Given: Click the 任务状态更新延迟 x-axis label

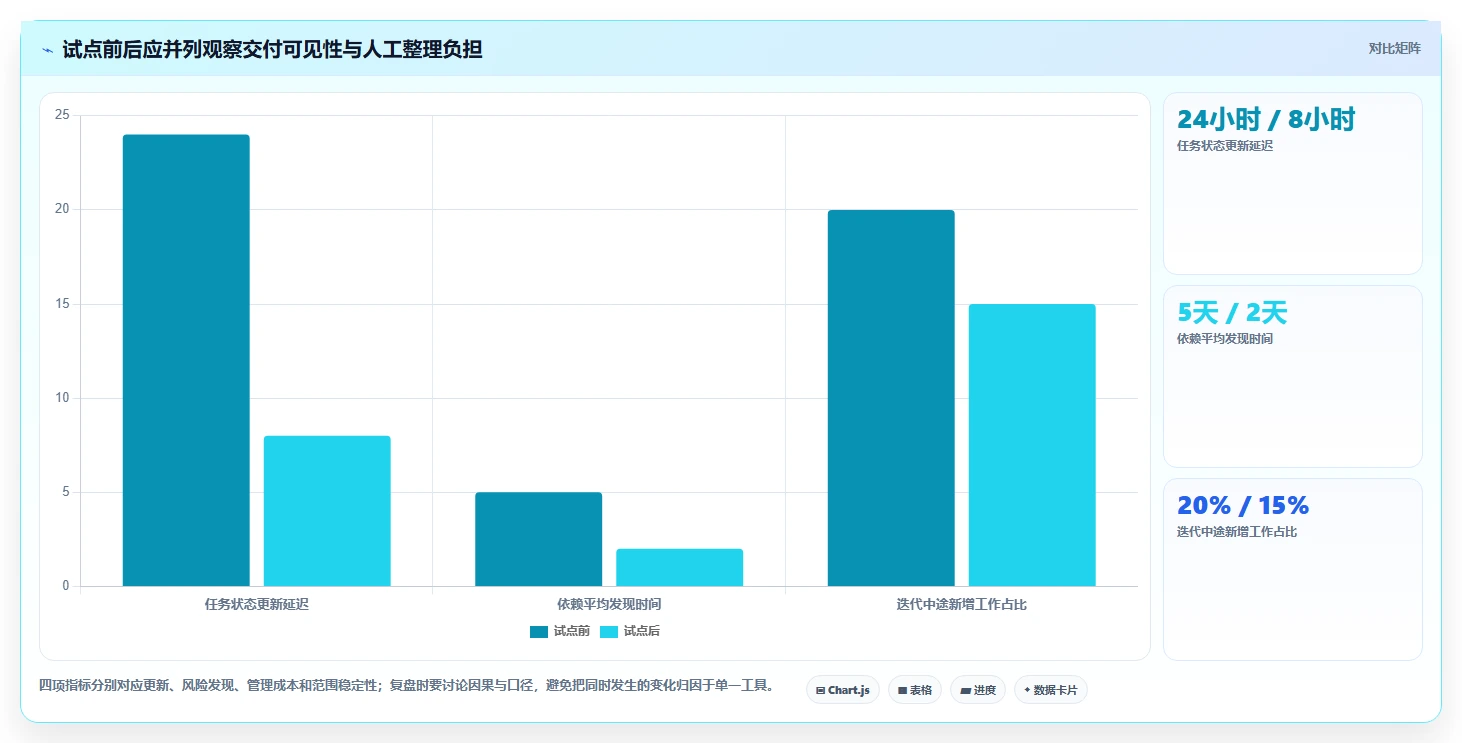Looking at the screenshot, I should click(257, 604).
